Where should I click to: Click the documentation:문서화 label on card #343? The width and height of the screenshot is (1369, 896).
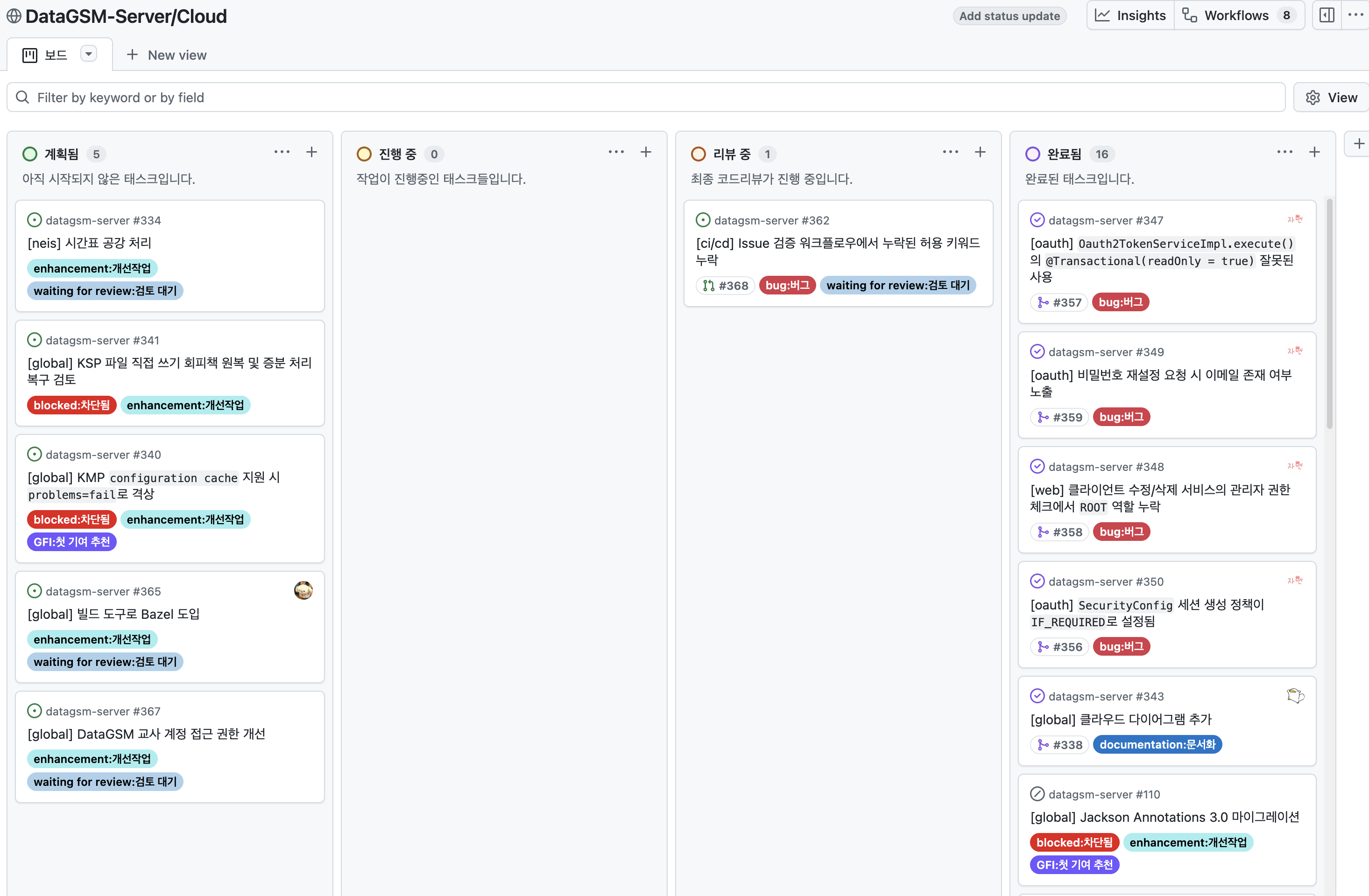point(1157,744)
